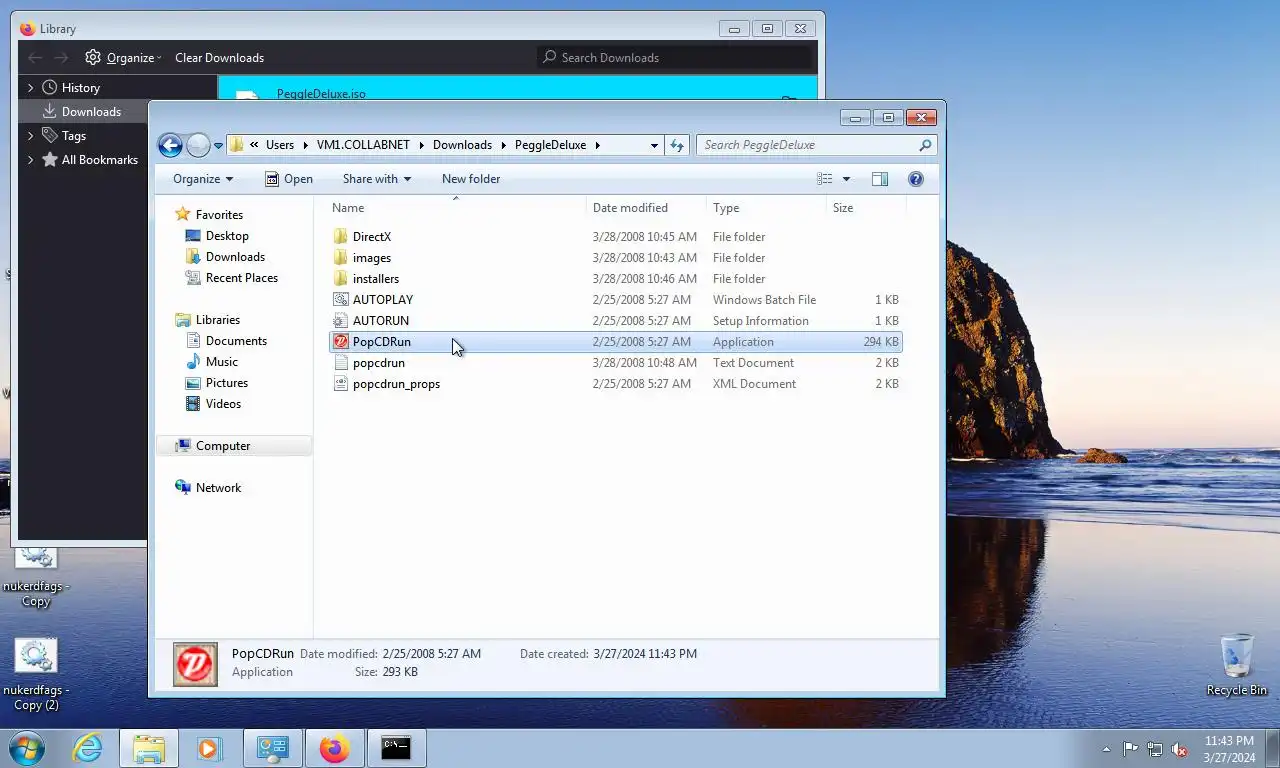The width and height of the screenshot is (1280, 768).
Task: Switch to Firefox from the taskbar
Action: coord(334,748)
